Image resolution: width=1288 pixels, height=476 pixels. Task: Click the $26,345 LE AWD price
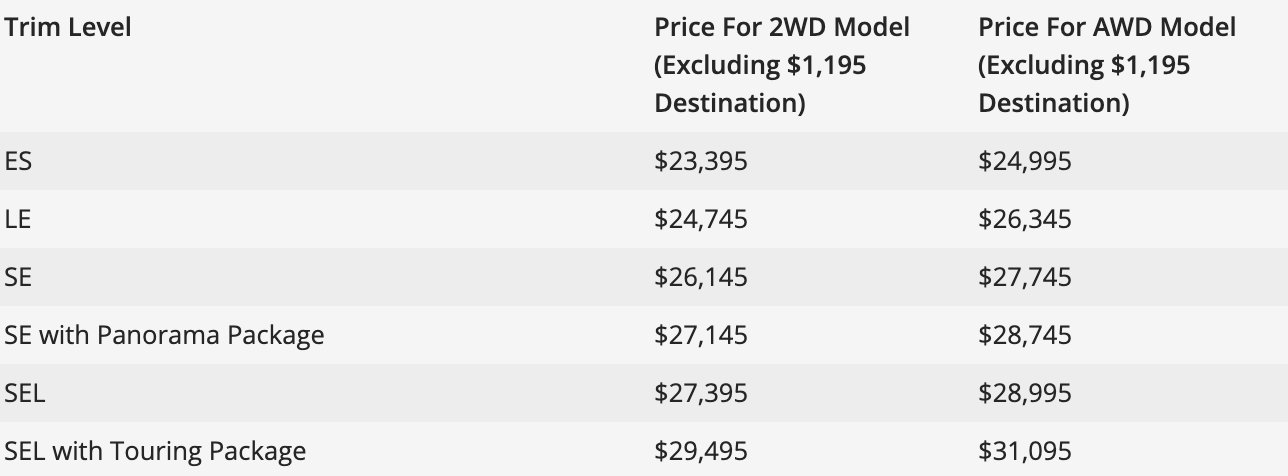(1024, 219)
